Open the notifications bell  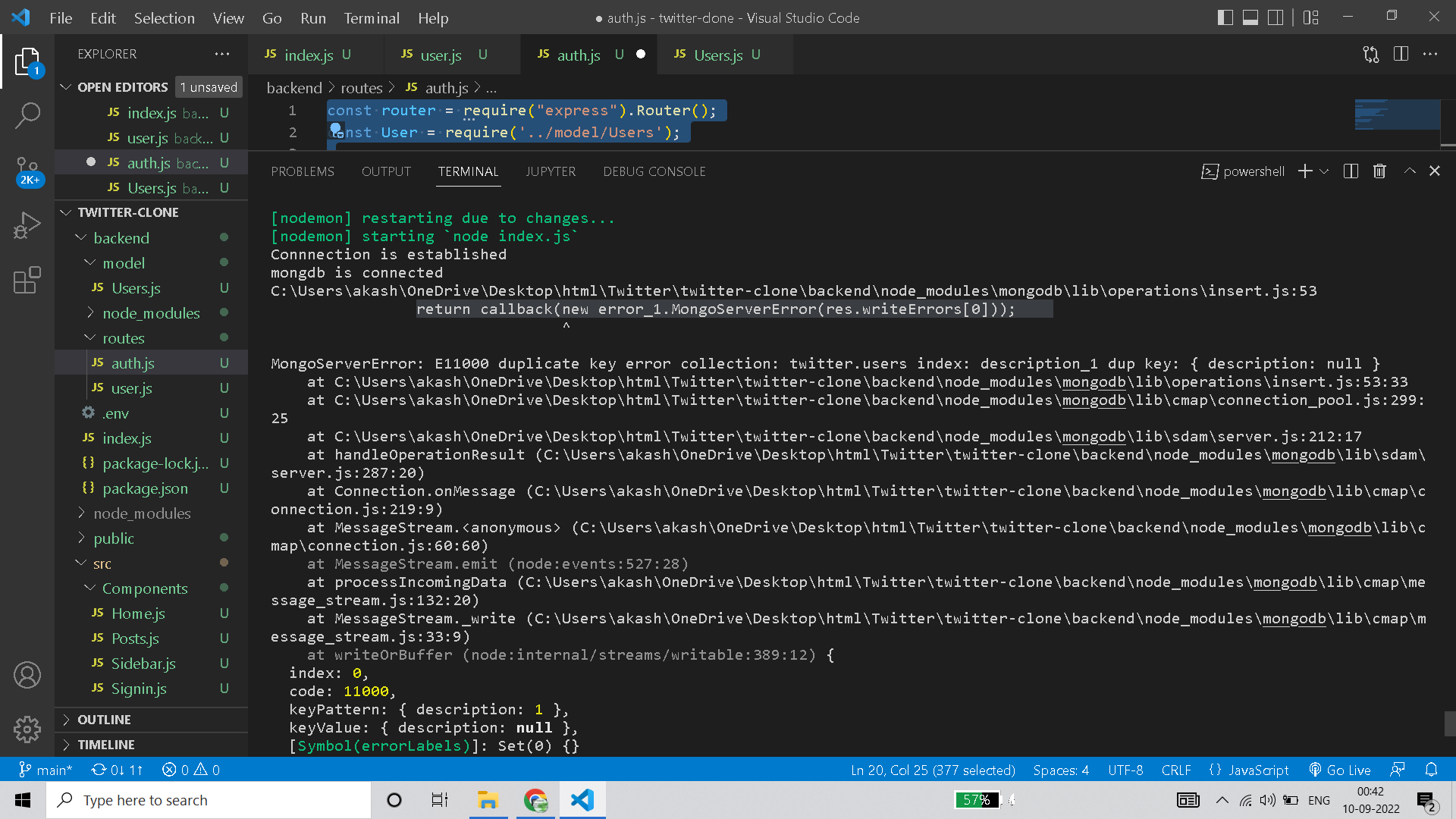pos(1431,770)
